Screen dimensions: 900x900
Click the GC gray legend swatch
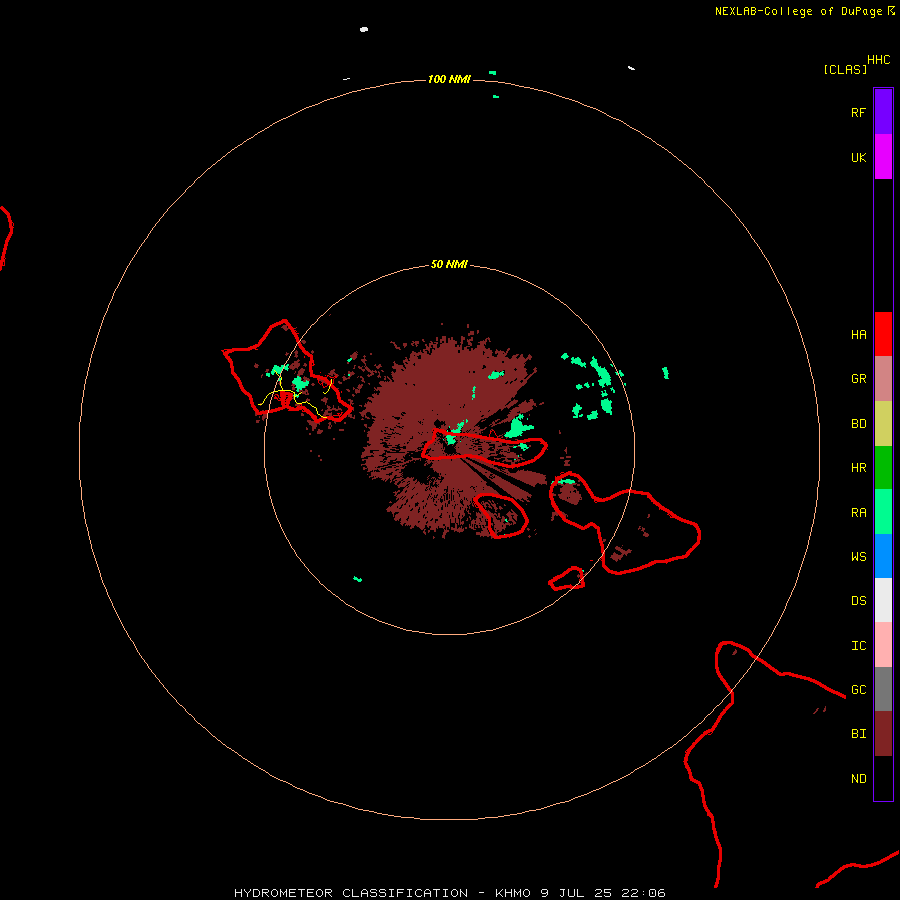(883, 689)
